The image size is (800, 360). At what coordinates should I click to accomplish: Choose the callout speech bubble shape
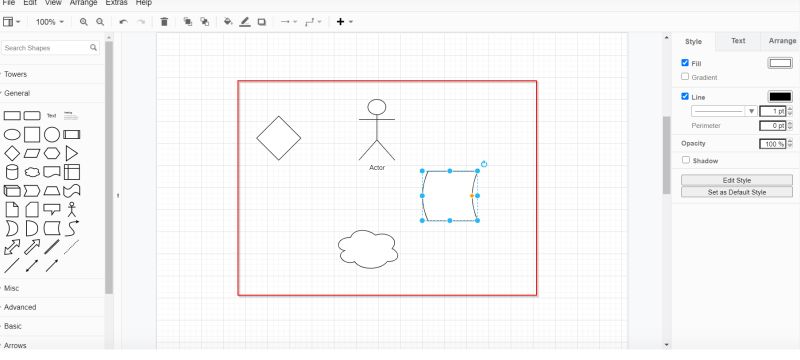[x=52, y=210]
